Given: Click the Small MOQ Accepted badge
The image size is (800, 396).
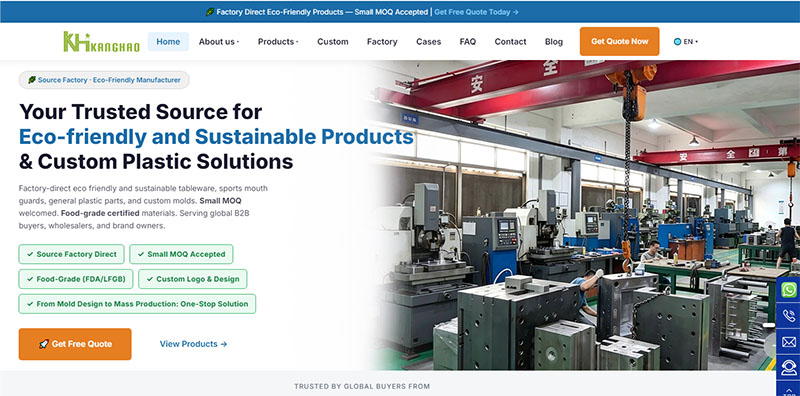Looking at the screenshot, I should pyautogui.click(x=181, y=254).
